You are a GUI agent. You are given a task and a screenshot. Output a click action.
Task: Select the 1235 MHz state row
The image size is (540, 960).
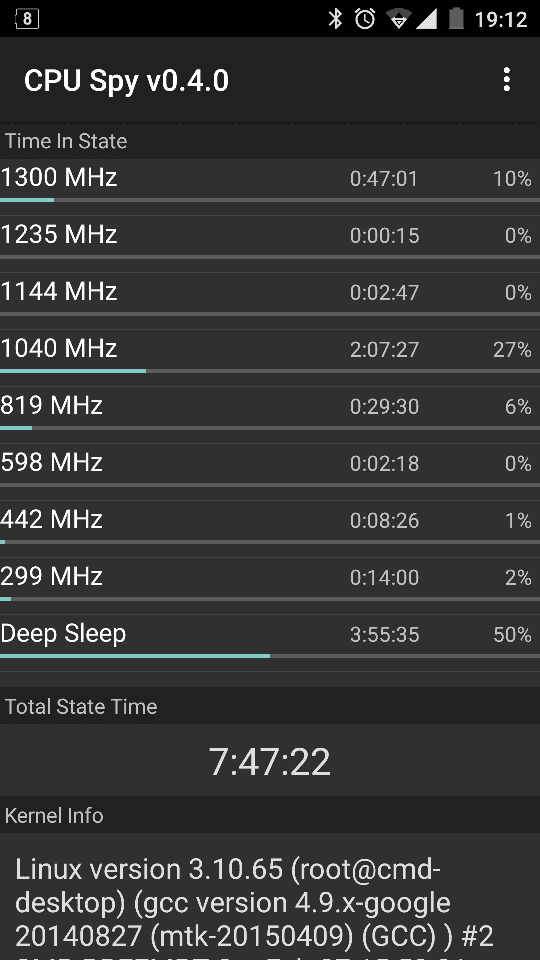tap(270, 238)
